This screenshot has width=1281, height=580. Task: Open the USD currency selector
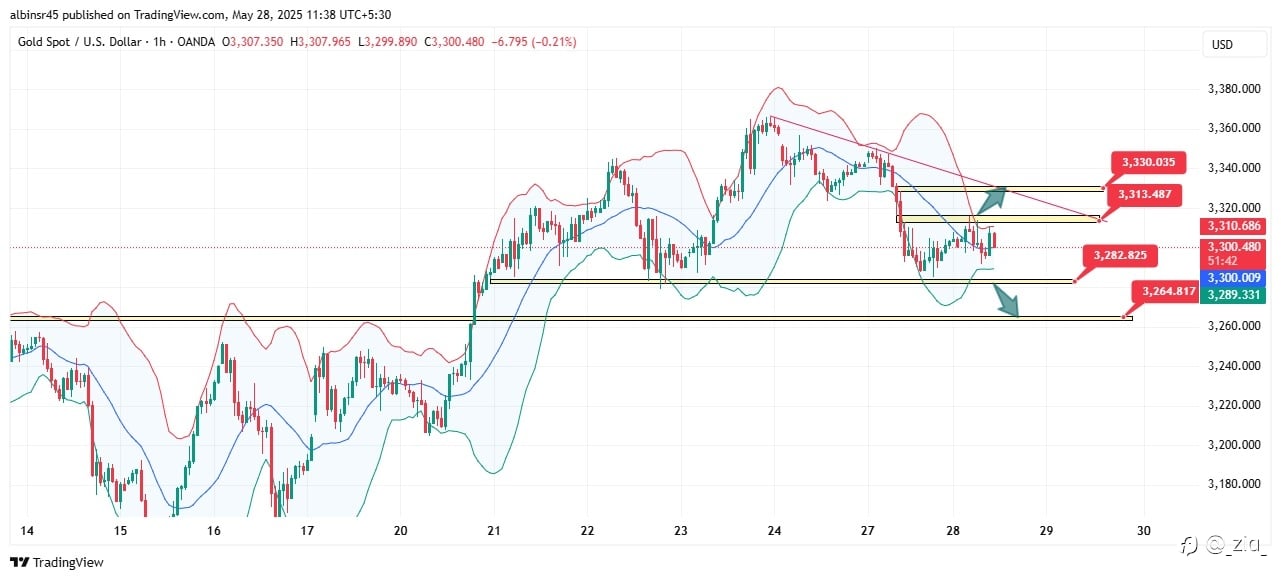tap(1221, 45)
